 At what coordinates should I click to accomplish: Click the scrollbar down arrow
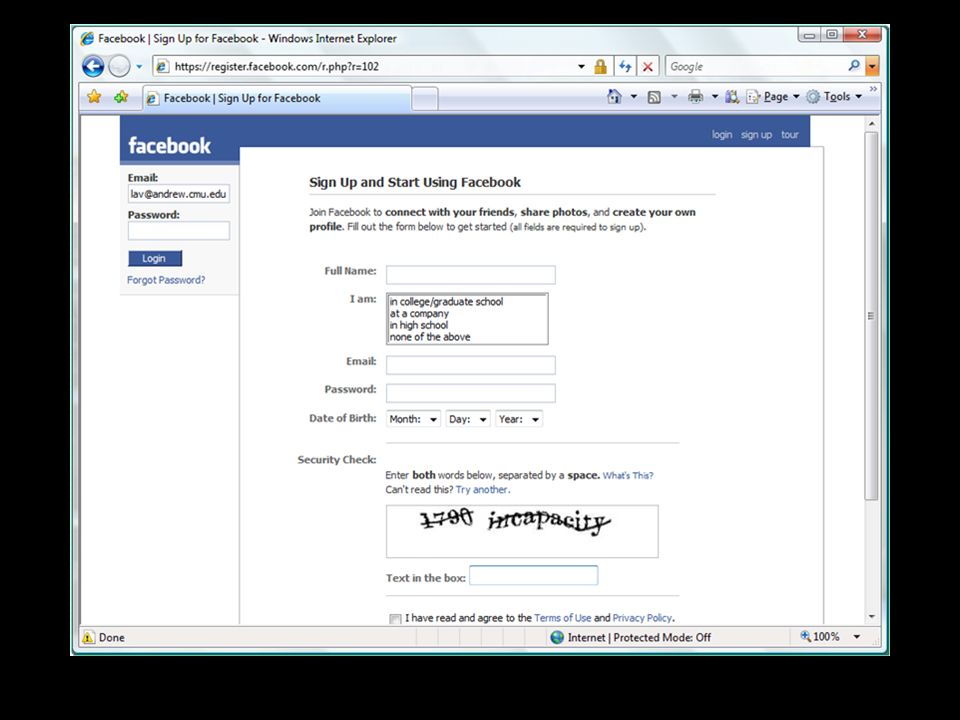[x=871, y=617]
